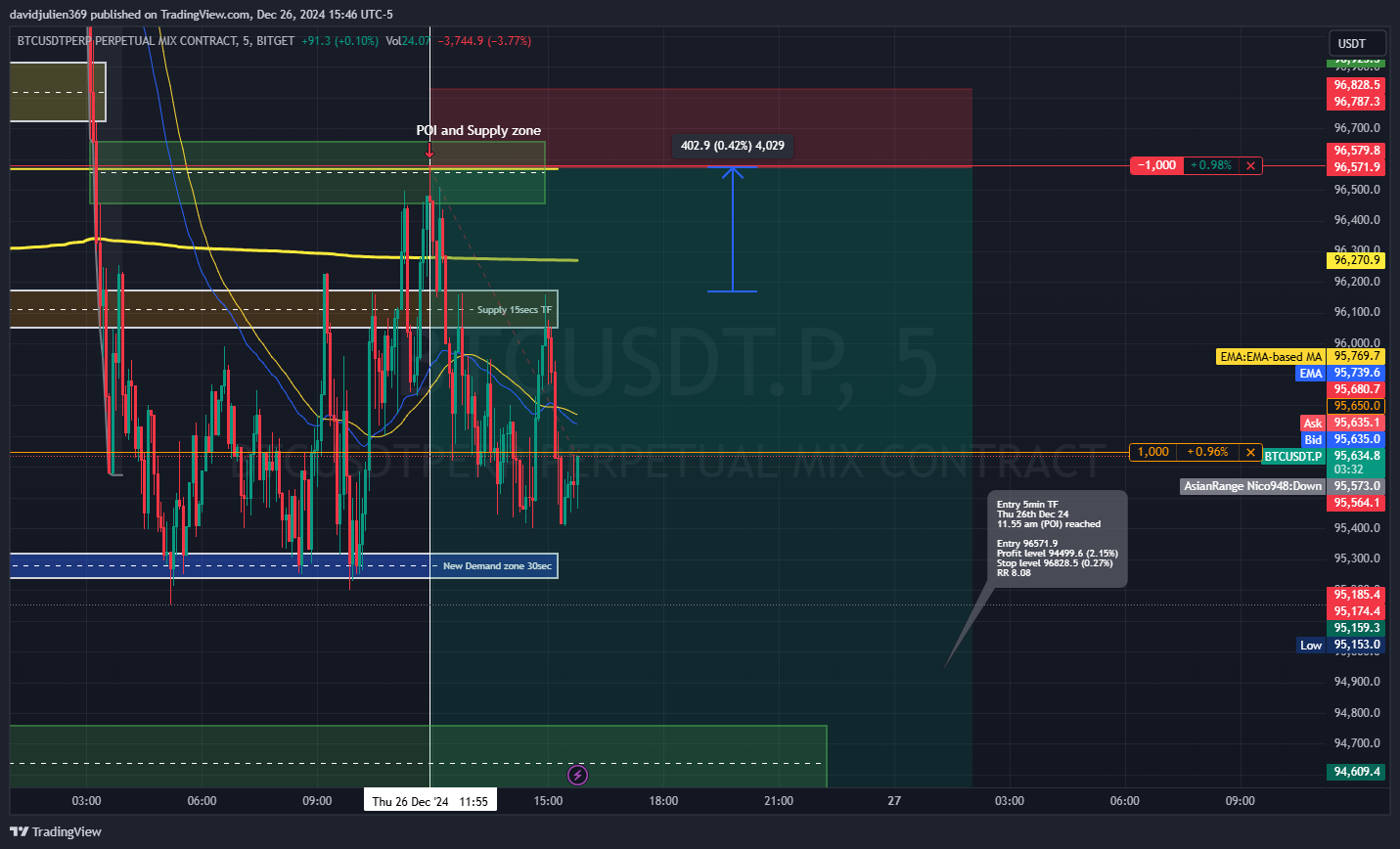Image resolution: width=1400 pixels, height=849 pixels.
Task: Select the POI and Supply zone text
Action: coord(478,130)
